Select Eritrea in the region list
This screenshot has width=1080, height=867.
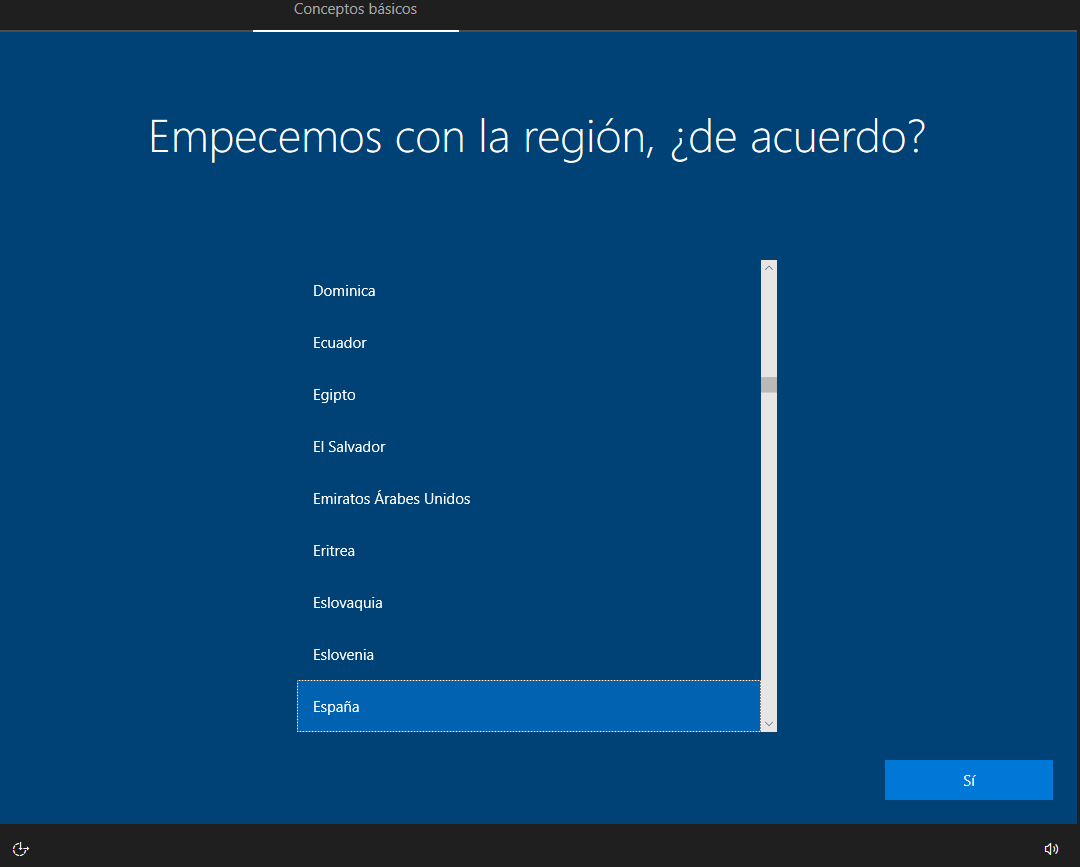pos(529,550)
